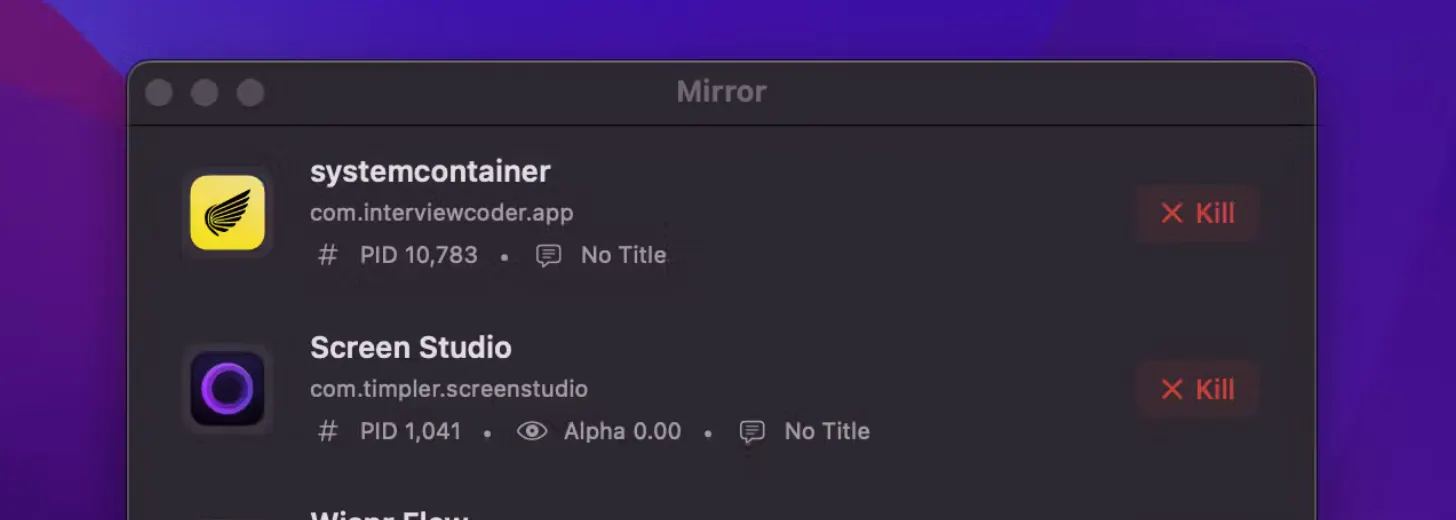Screen dimensions: 1456x520
Task: Click the speech bubble icon in Screen Studio row
Action: [x=752, y=432]
